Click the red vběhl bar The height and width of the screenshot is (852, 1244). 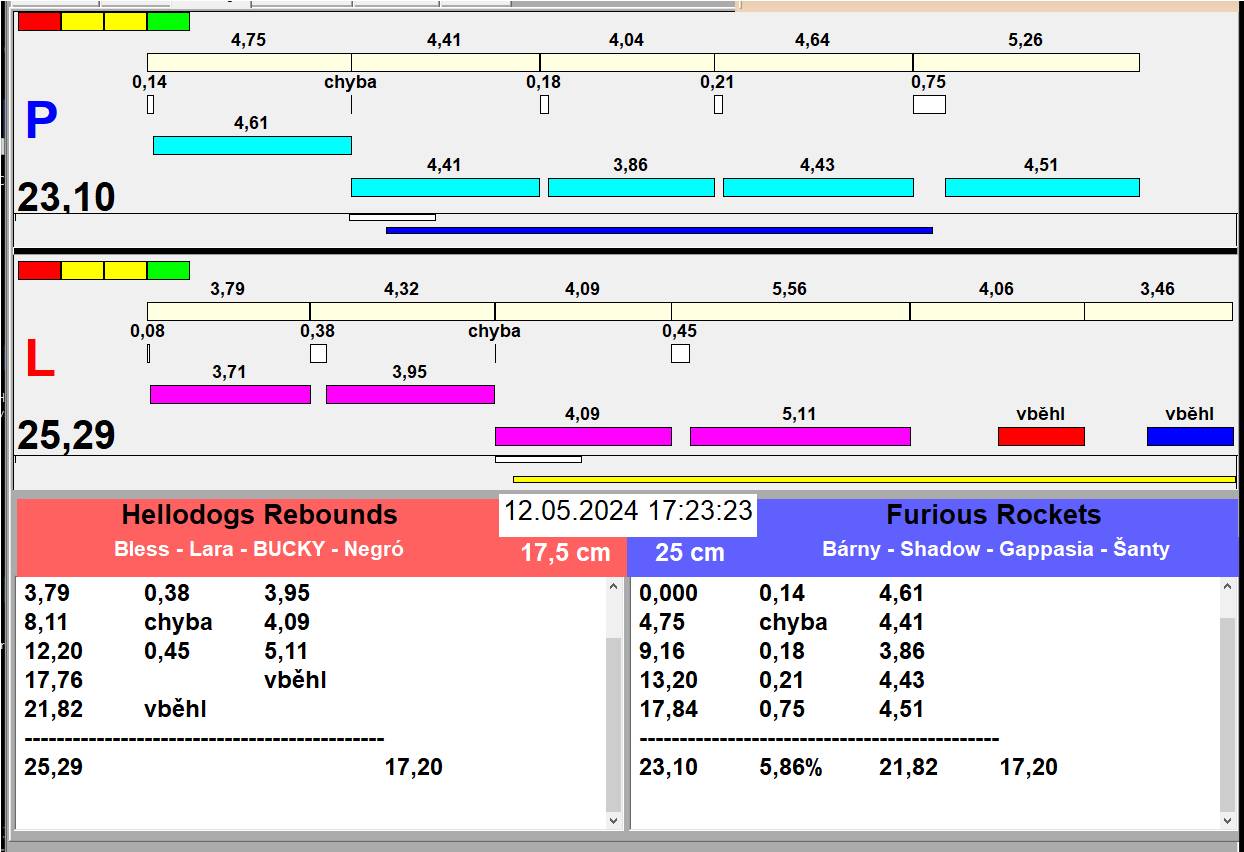point(1041,436)
